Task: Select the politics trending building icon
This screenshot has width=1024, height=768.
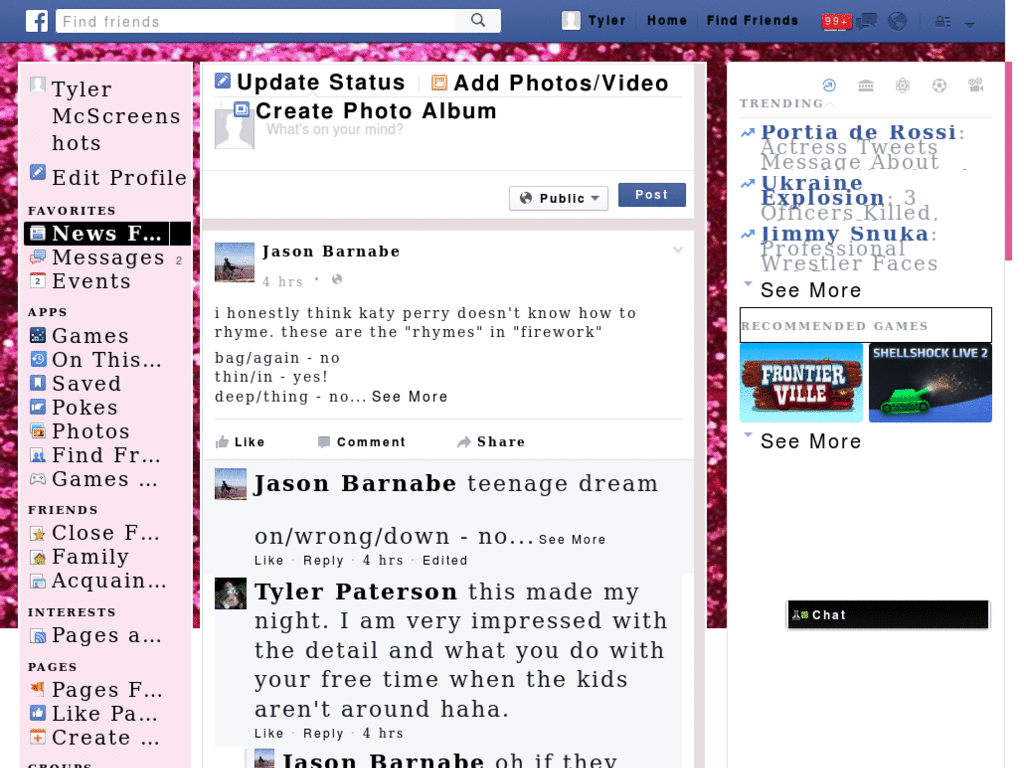Action: pos(866,85)
